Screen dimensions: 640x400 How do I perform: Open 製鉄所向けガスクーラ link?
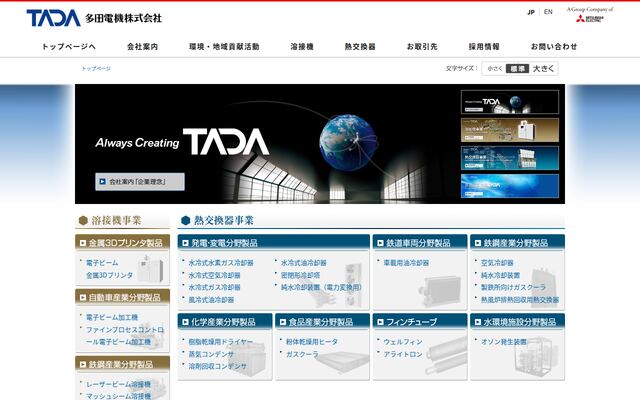513,287
